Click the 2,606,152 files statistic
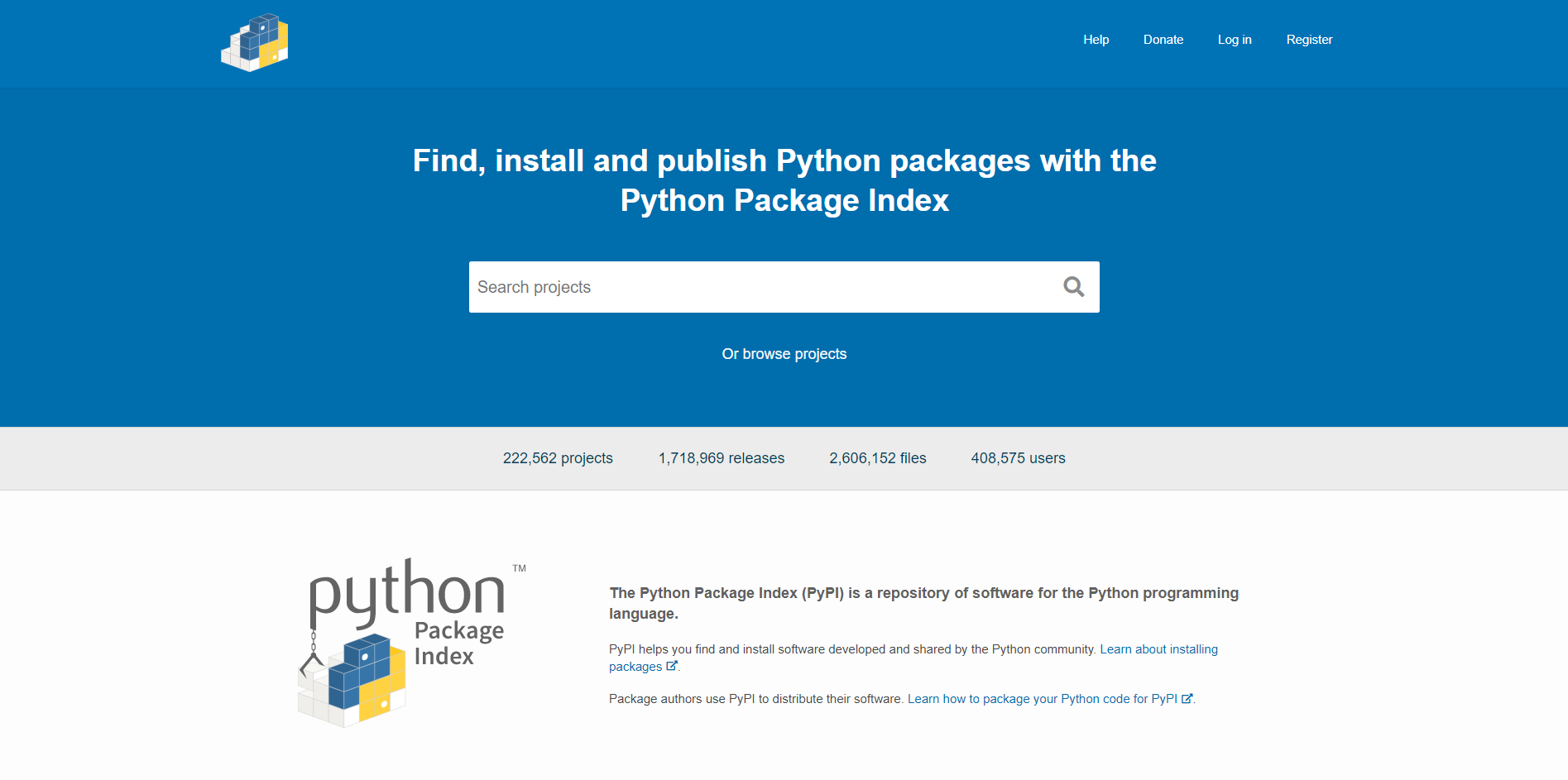The width and height of the screenshot is (1568, 780). [877, 457]
